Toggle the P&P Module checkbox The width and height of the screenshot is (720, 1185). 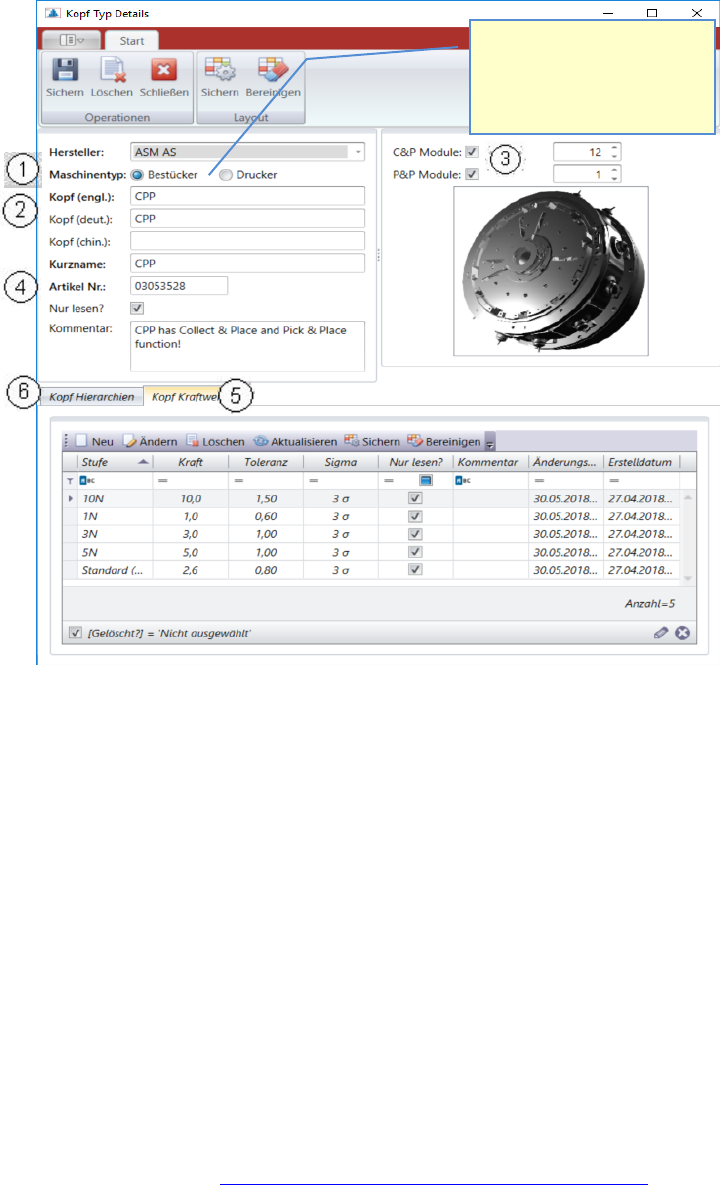click(x=472, y=175)
